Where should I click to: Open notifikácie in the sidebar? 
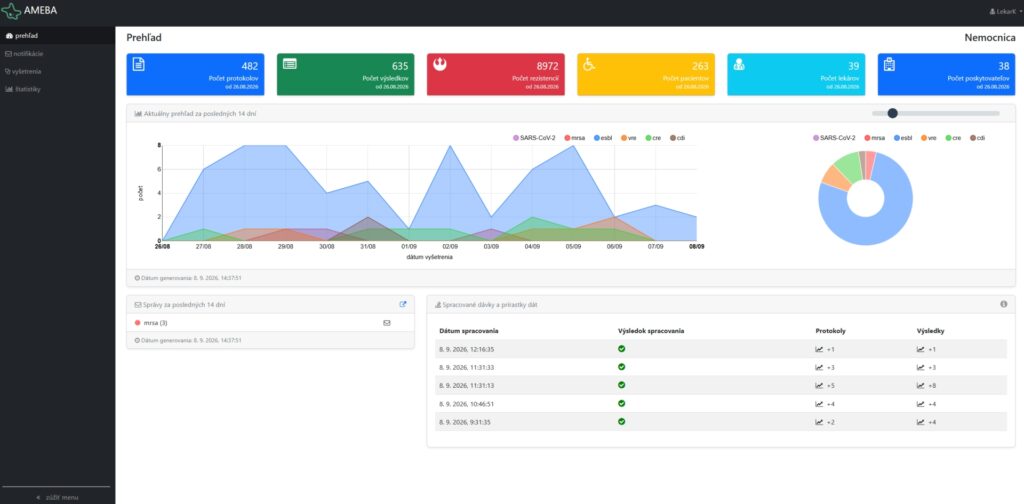[x=24, y=54]
